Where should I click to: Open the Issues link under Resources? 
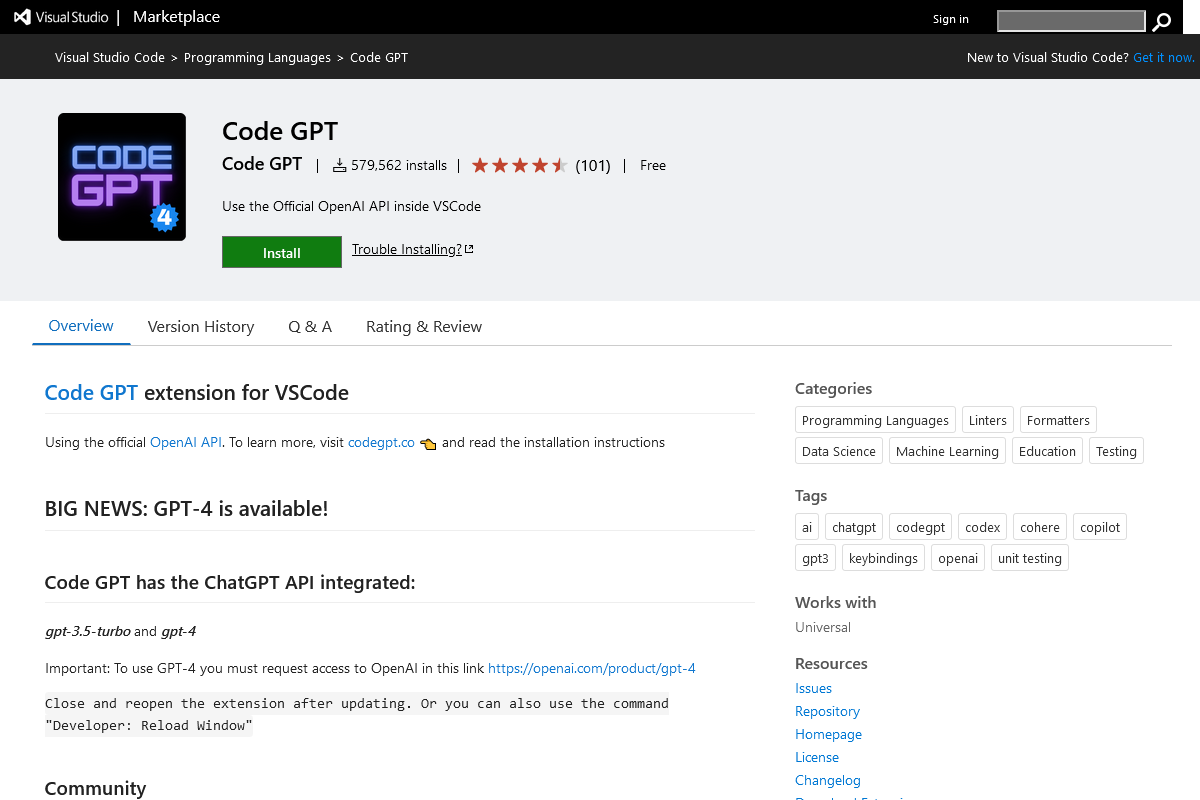[x=813, y=688]
